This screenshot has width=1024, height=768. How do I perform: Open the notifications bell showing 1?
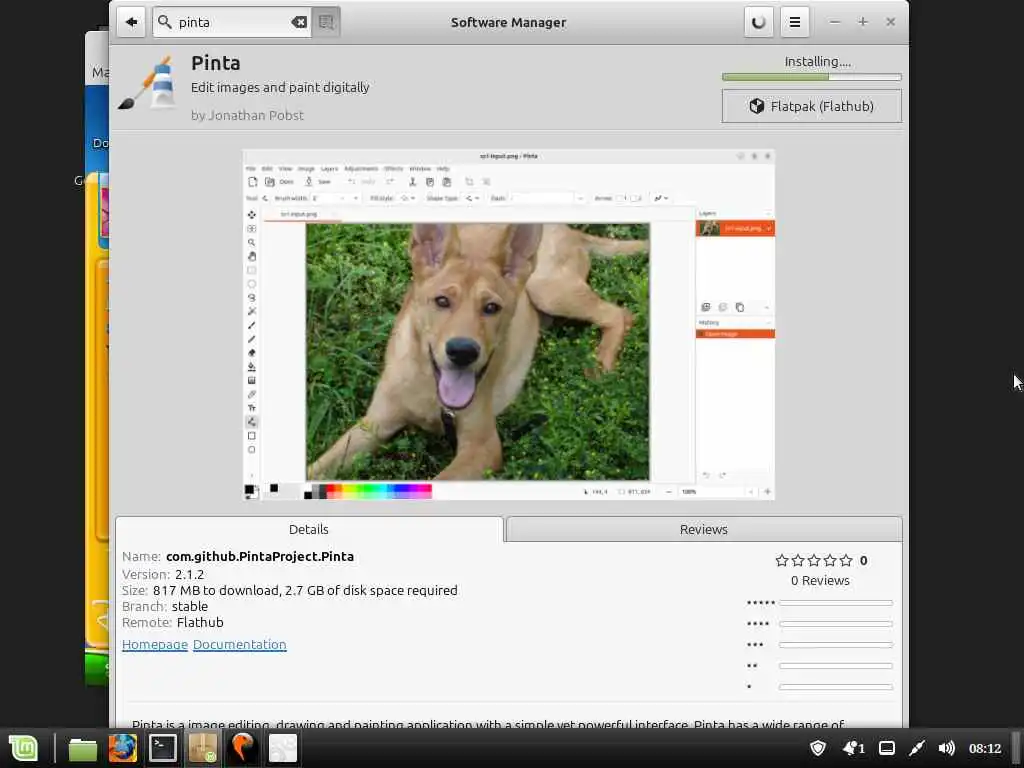click(853, 748)
